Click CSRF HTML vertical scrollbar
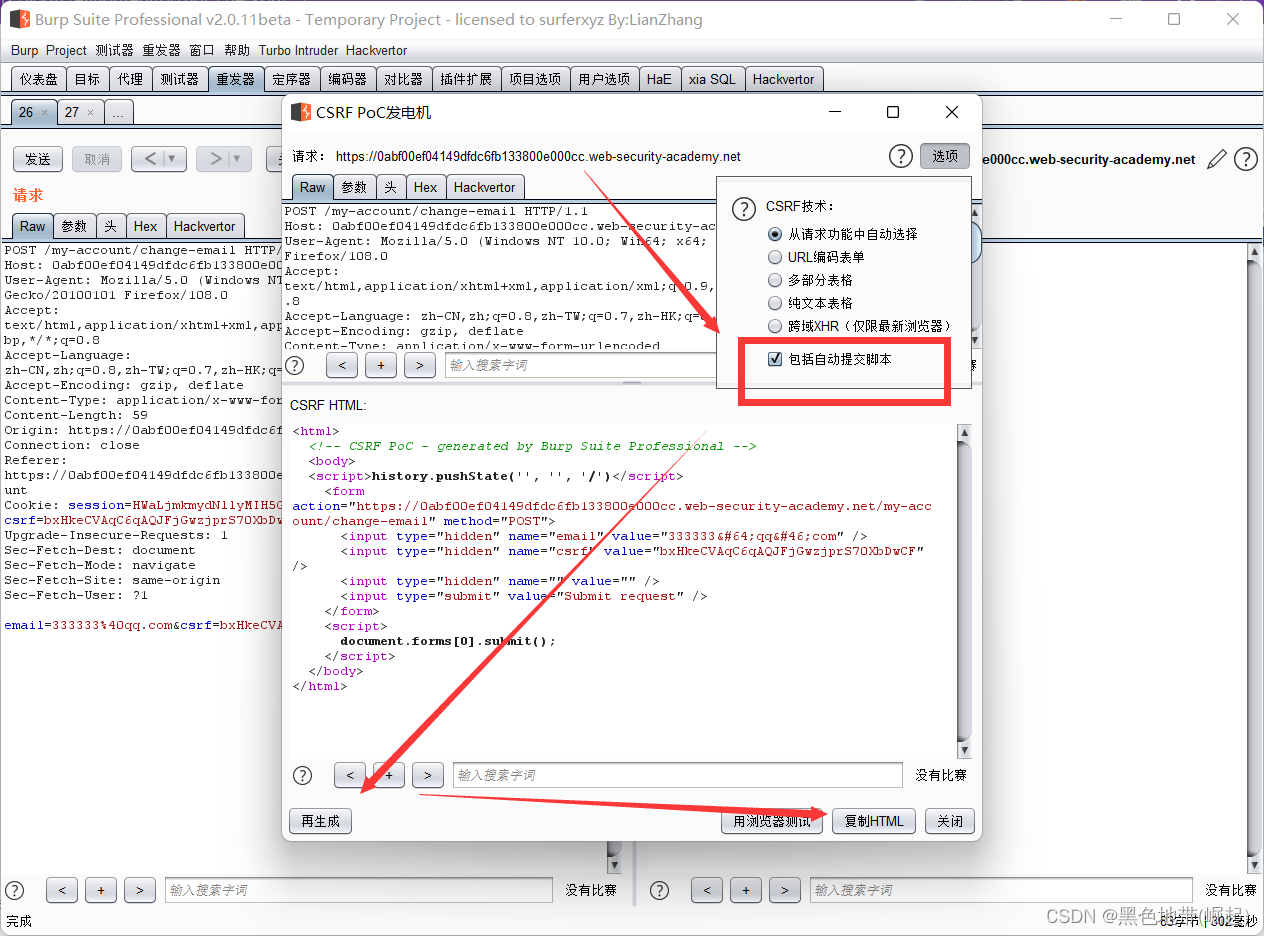 [964, 590]
